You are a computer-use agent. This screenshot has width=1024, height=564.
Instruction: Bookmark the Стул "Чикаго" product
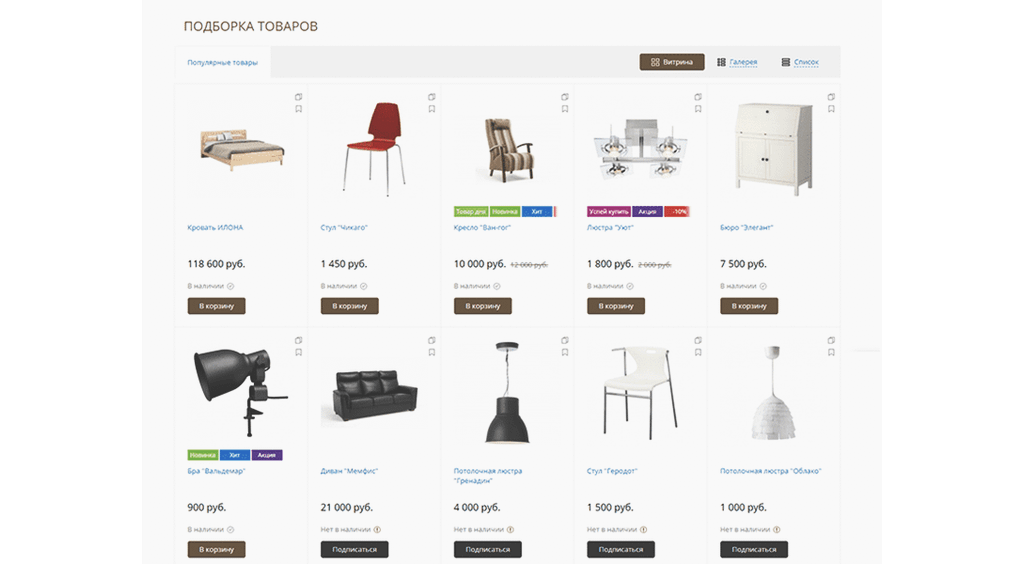click(432, 109)
